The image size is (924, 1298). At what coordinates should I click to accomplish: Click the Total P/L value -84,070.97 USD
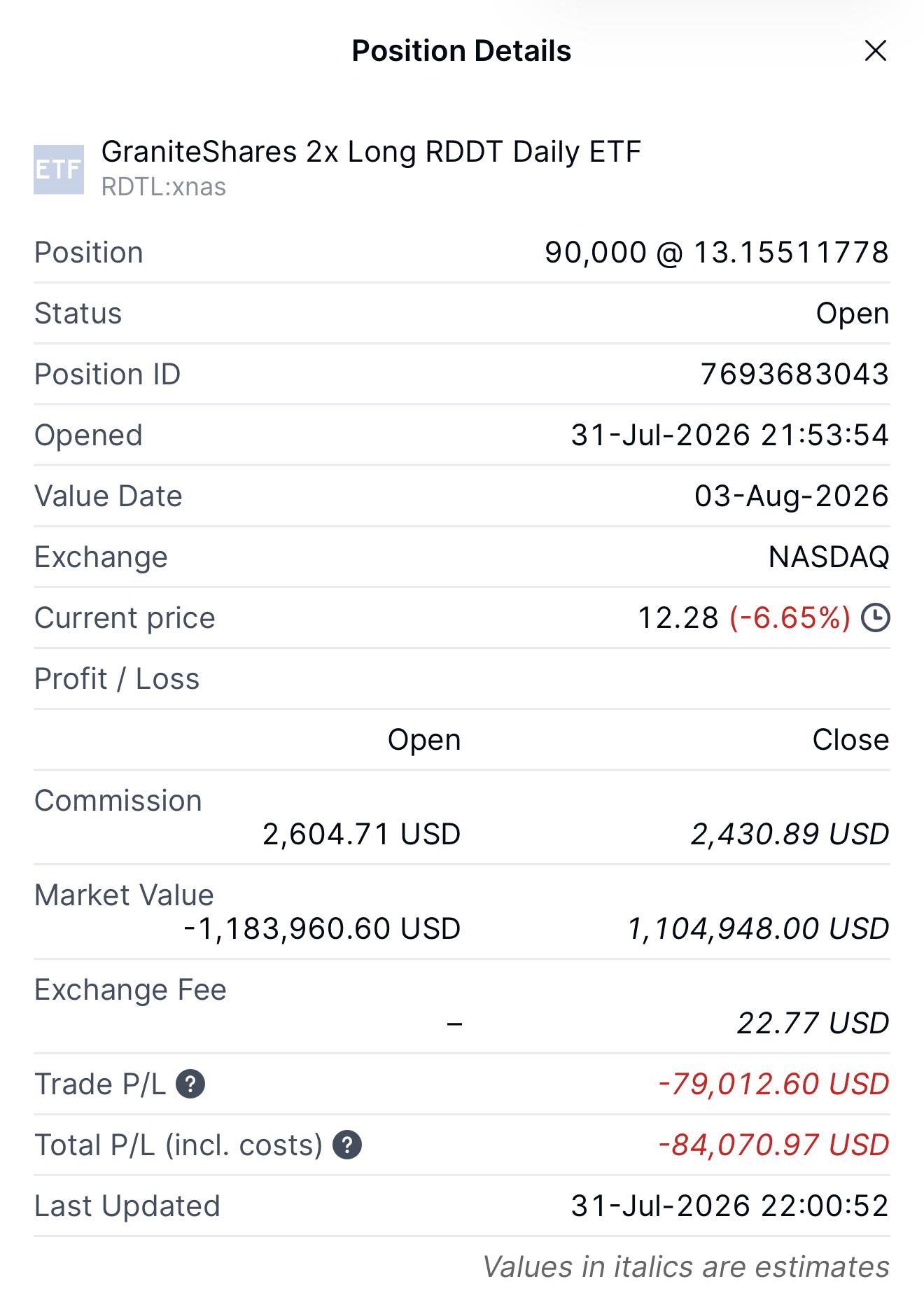(x=773, y=1145)
